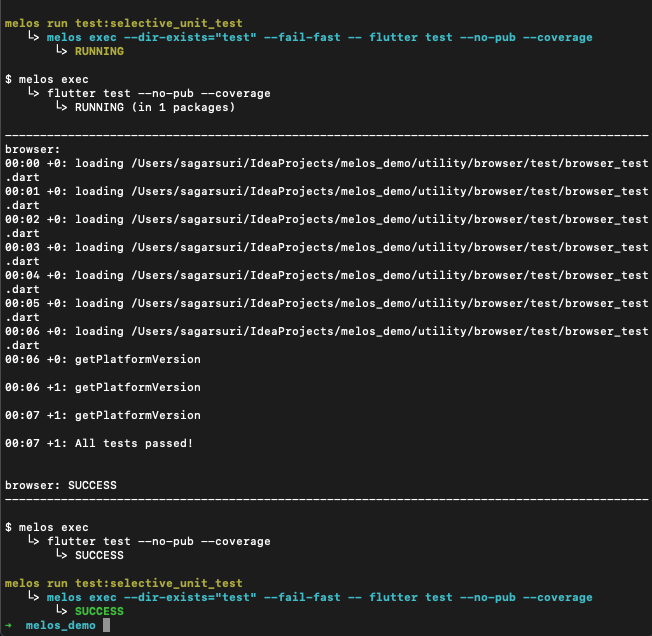The image size is (652, 636).
Task: Click the 00:05 +0: loading line
Action: click(x=326, y=303)
